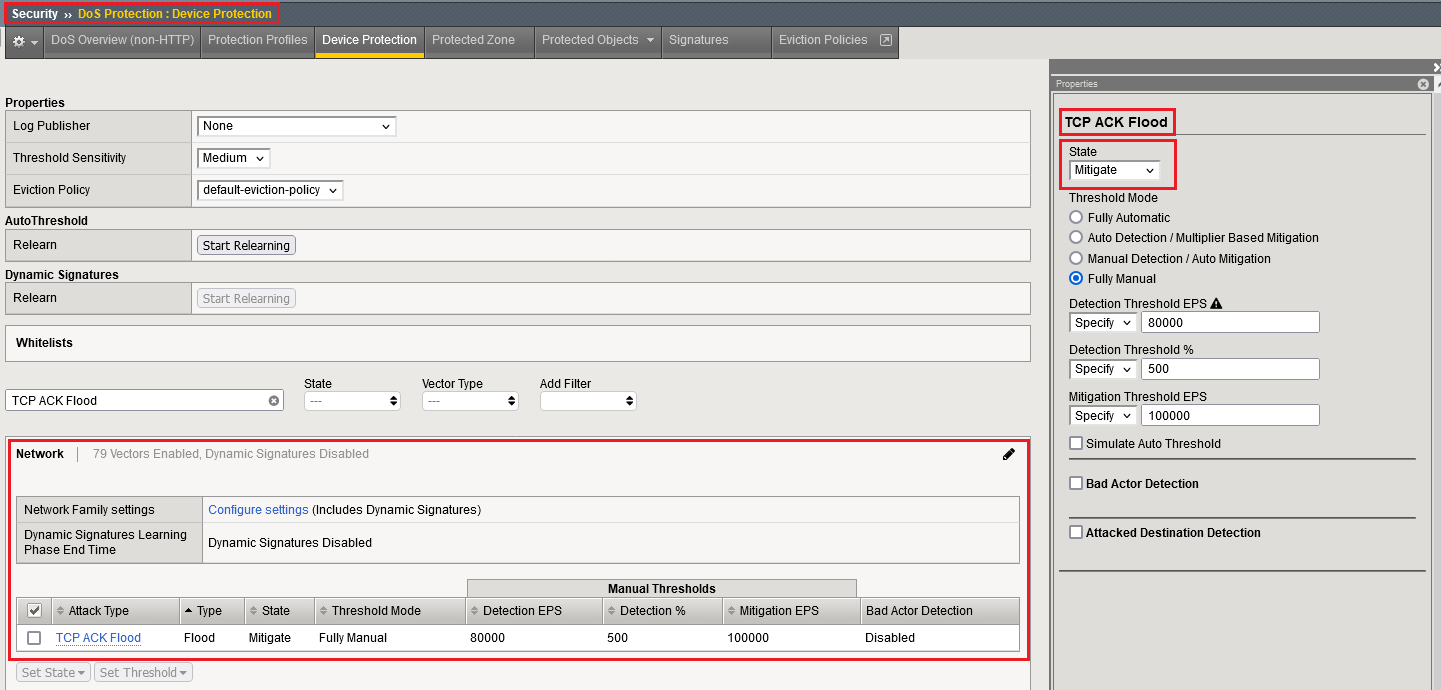Close the Properties side panel

[x=1423, y=84]
